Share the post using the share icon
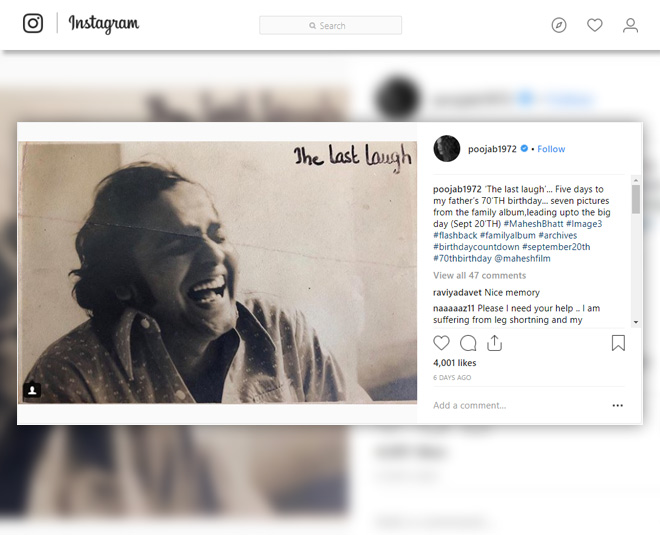Screen dimensions: 660x535 (x=494, y=343)
